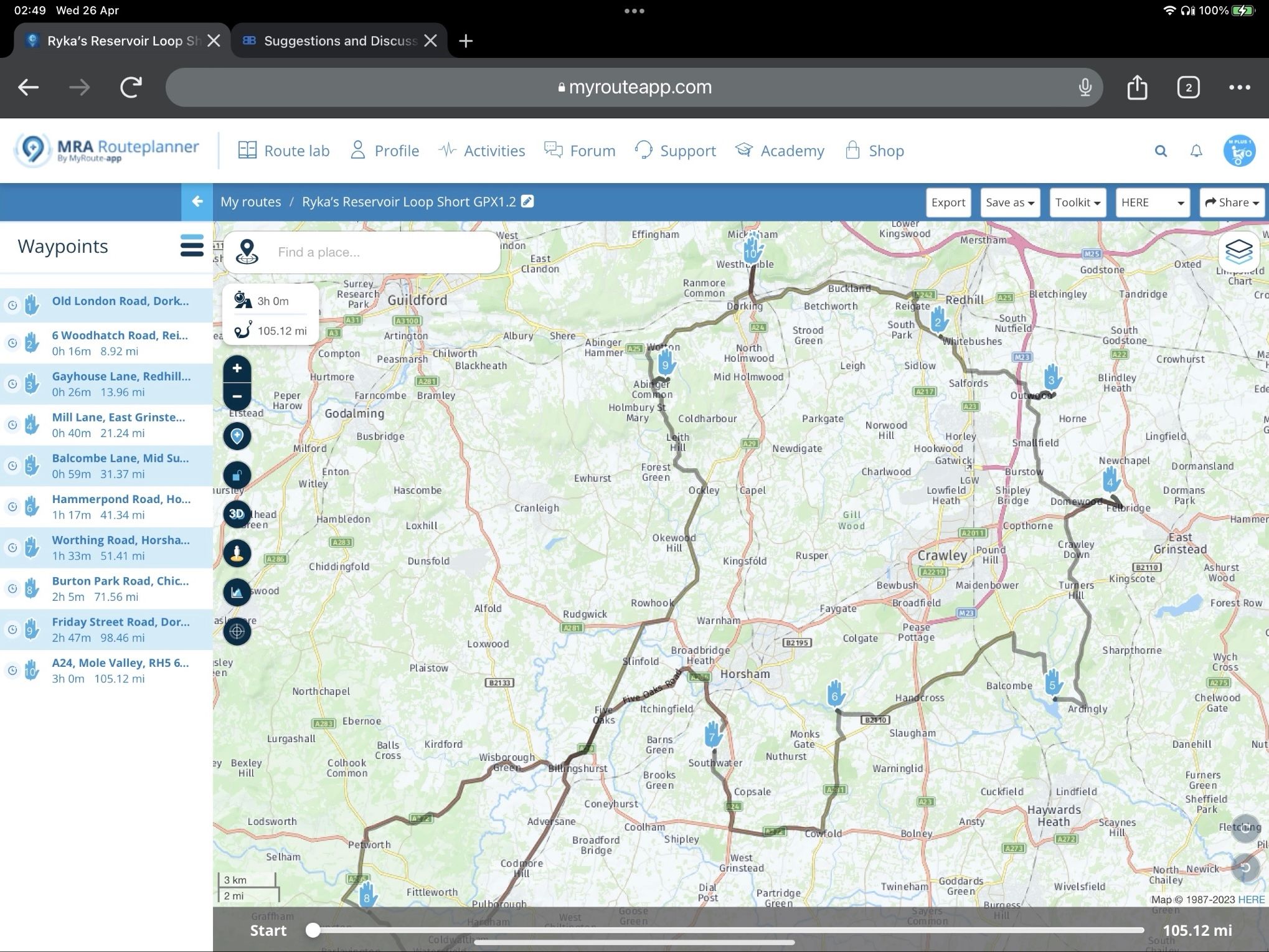This screenshot has height=952, width=1269.
Task: Select waypoint Worthing Road, Horsha...
Action: coord(106,548)
